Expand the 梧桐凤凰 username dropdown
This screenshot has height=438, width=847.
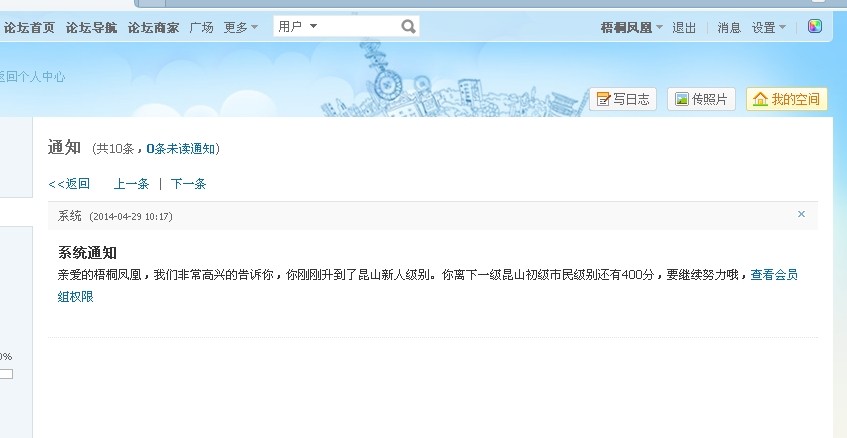(x=631, y=28)
